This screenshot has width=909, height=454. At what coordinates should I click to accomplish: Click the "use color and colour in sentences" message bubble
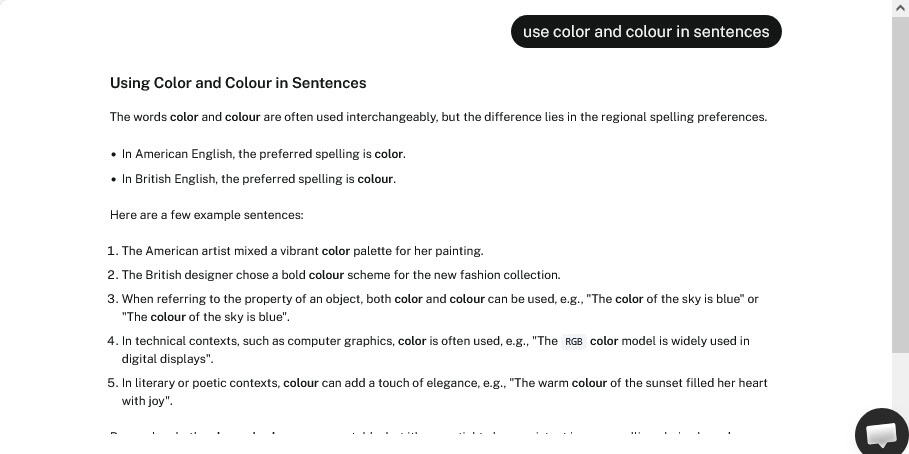646,32
